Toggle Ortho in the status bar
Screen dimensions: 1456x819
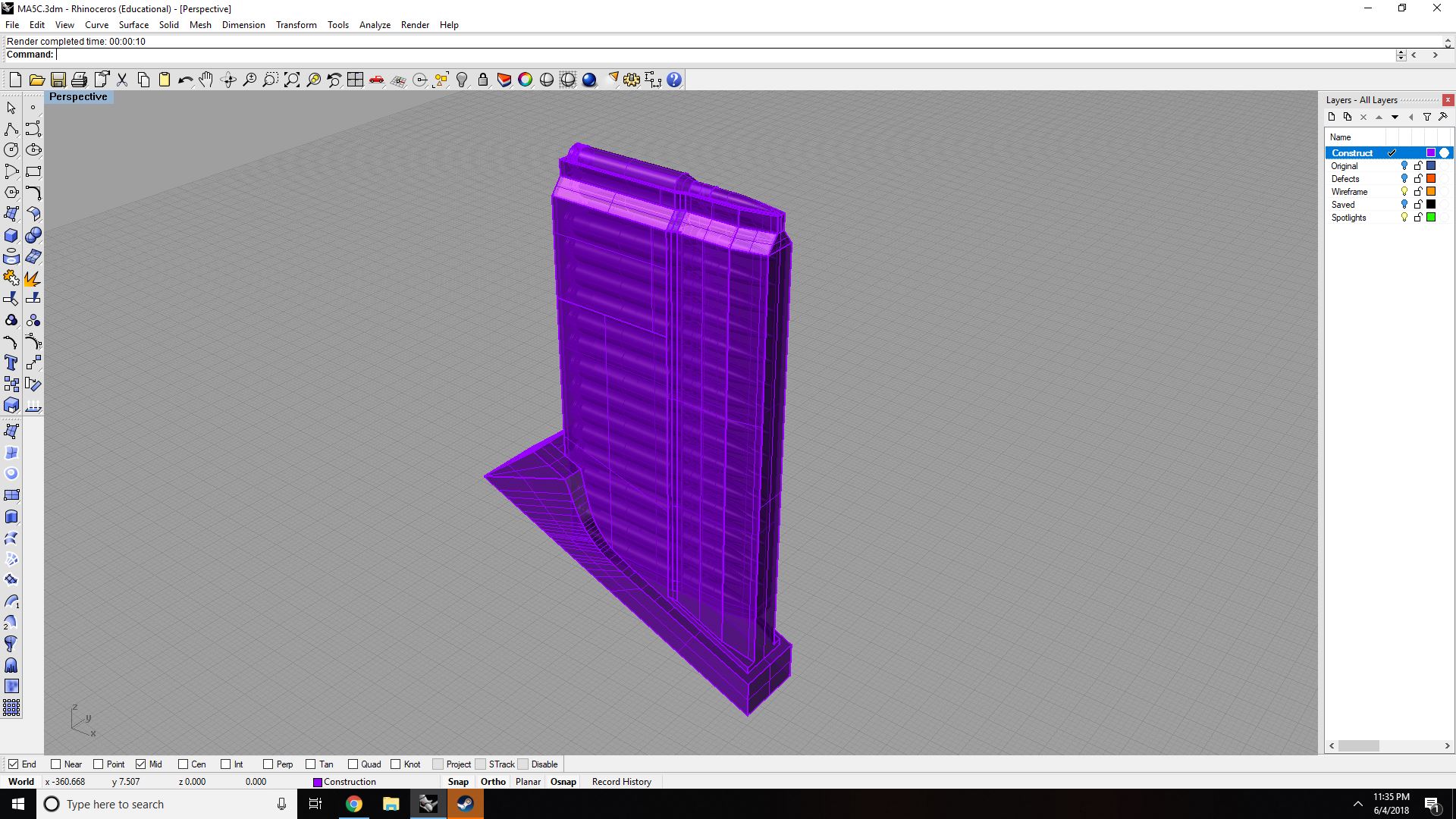(493, 782)
